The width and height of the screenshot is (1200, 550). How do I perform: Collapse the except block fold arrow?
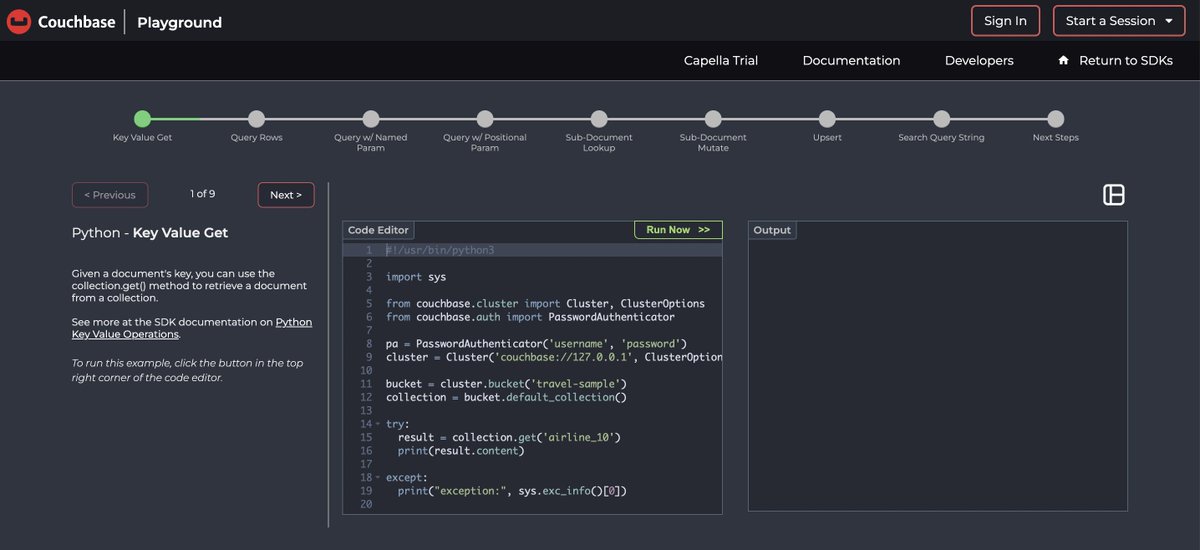click(x=378, y=478)
